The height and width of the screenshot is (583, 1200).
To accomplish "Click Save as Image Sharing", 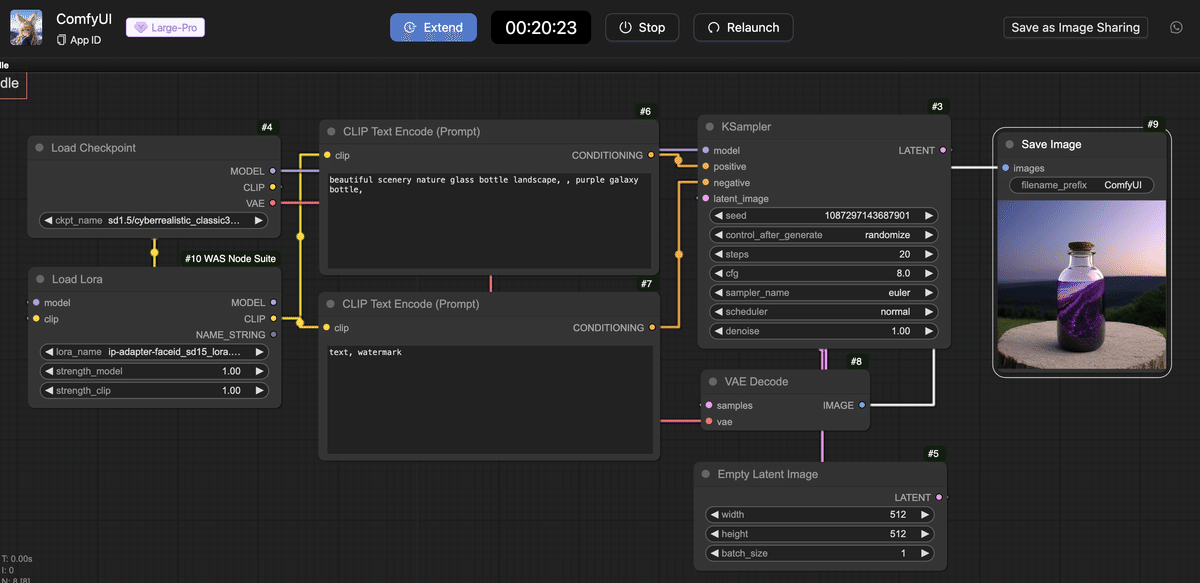I will pyautogui.click(x=1075, y=28).
